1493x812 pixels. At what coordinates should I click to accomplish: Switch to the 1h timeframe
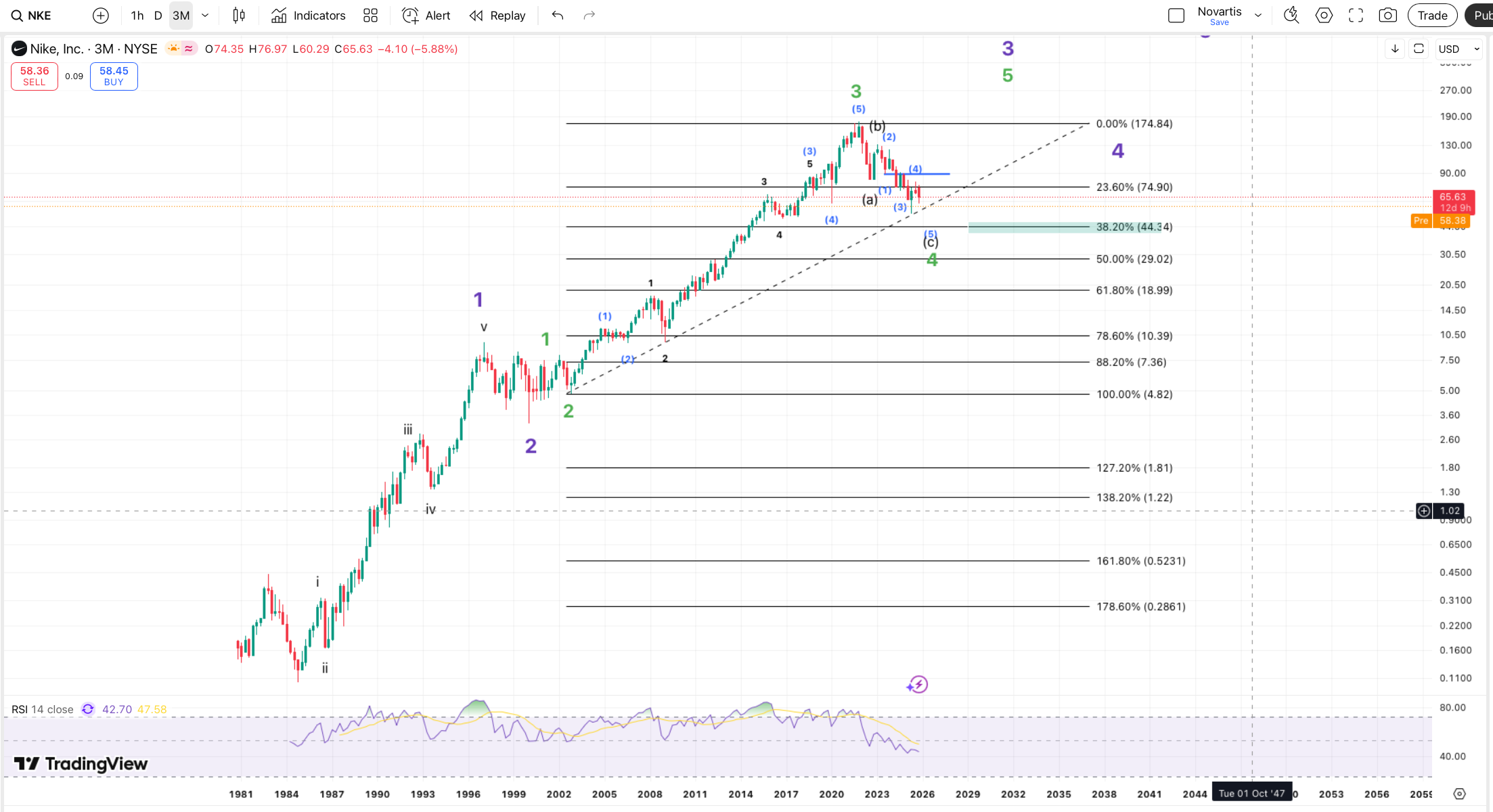pos(137,16)
